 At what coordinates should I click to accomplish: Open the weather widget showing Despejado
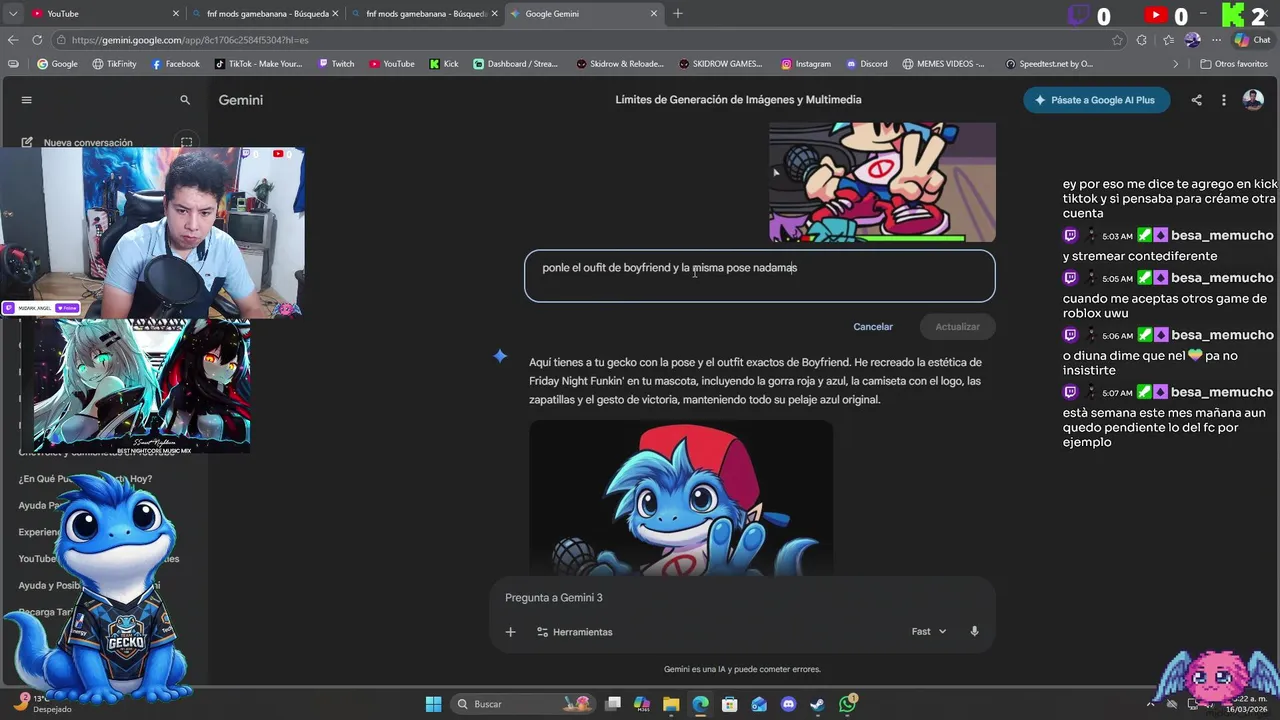[x=45, y=703]
